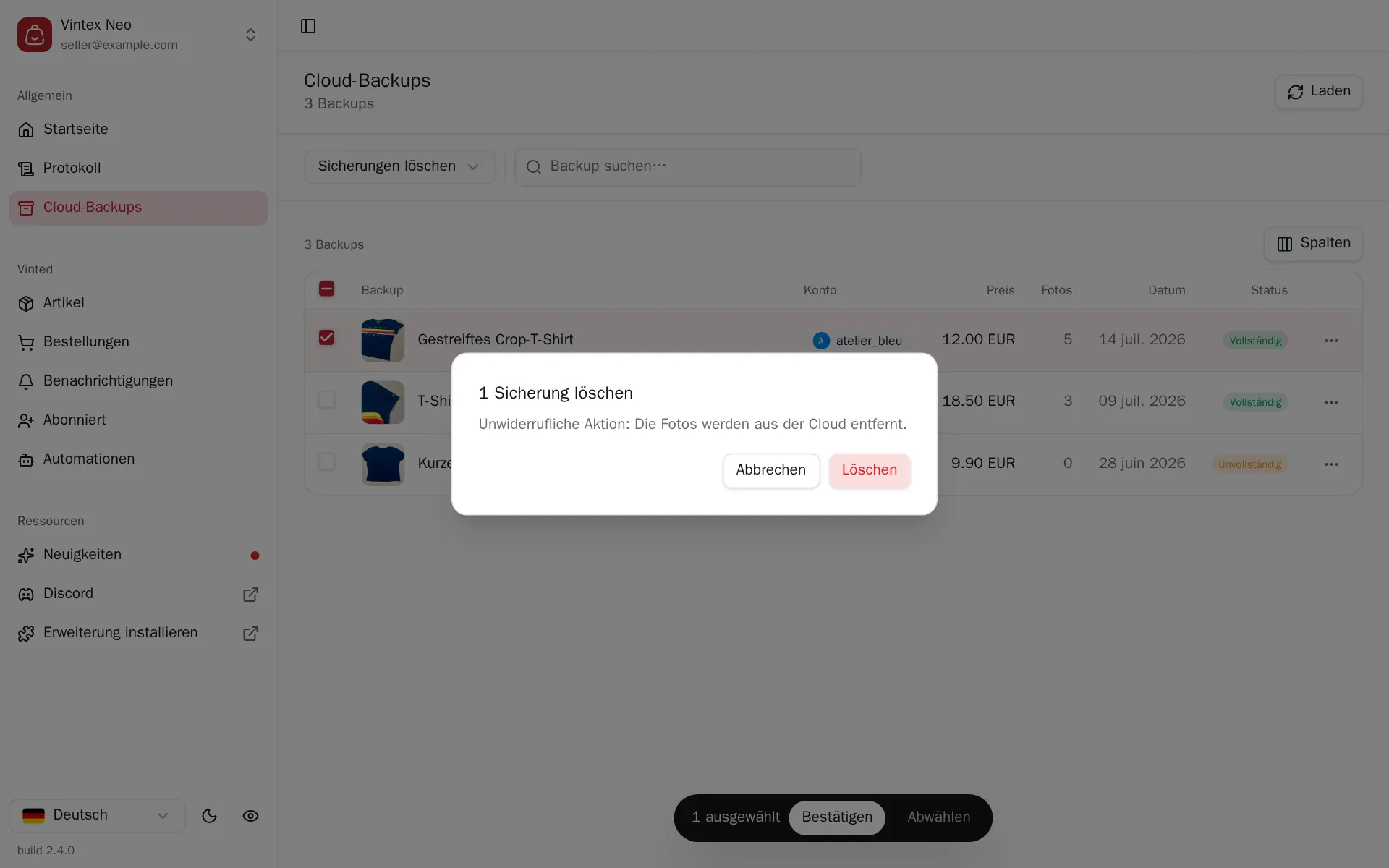The image size is (1389, 868).
Task: Open actions menu for Gestreiftes Crop-T-Shirt
Action: (x=1331, y=341)
